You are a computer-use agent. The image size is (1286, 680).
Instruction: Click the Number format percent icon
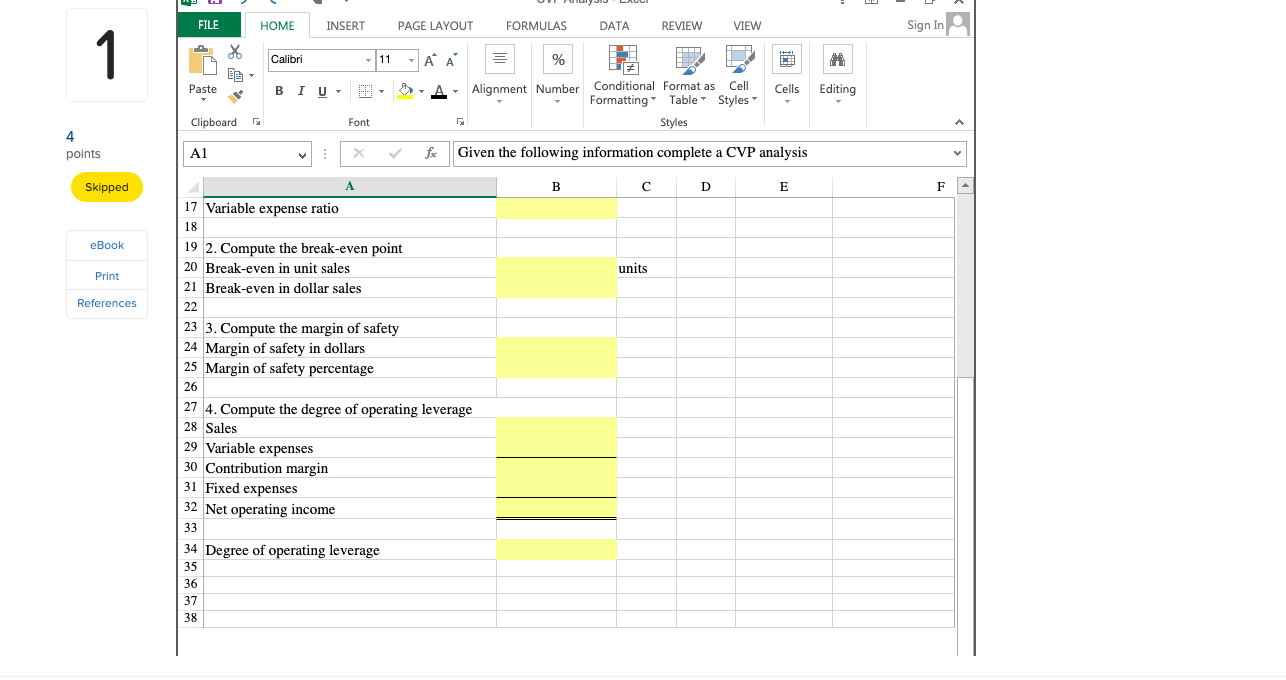coord(557,62)
